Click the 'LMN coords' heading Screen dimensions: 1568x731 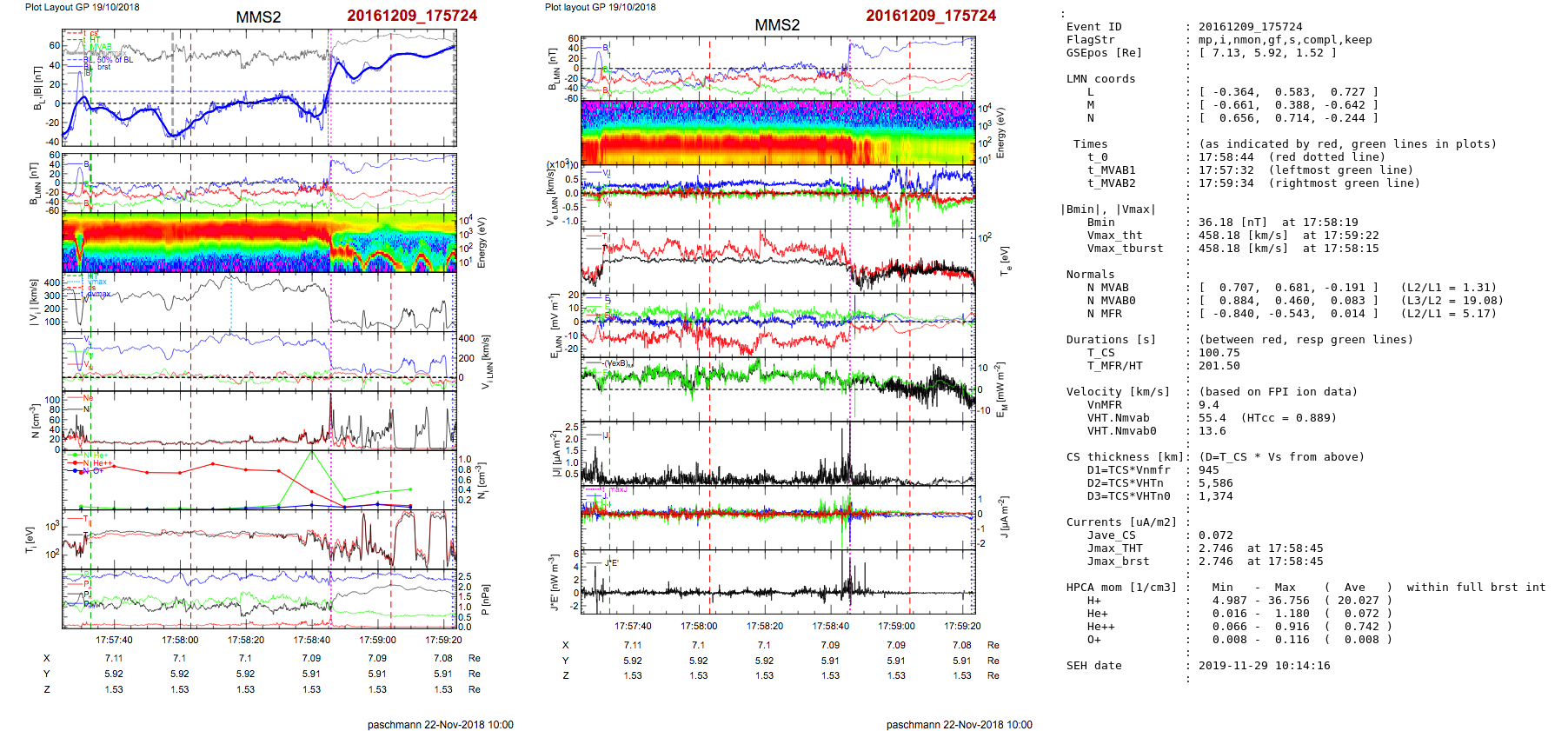tap(1101, 79)
